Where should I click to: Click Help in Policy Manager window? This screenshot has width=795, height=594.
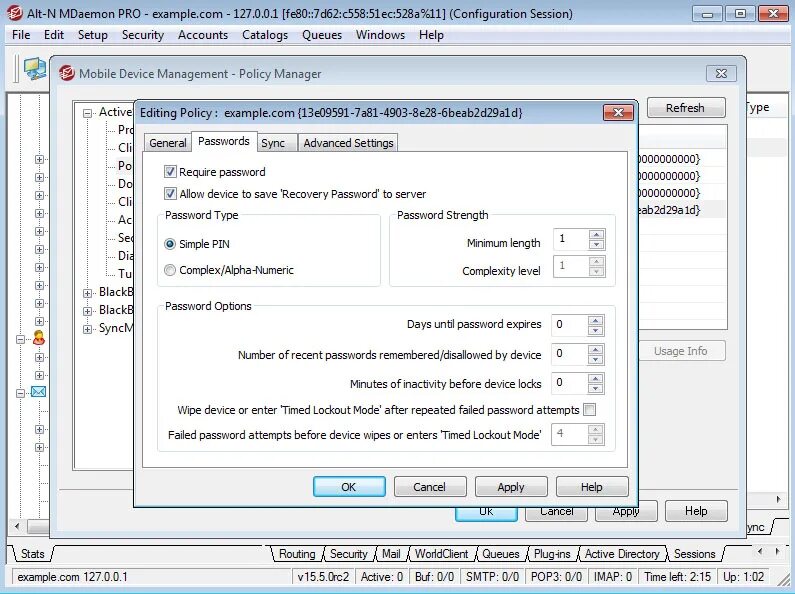[696, 511]
